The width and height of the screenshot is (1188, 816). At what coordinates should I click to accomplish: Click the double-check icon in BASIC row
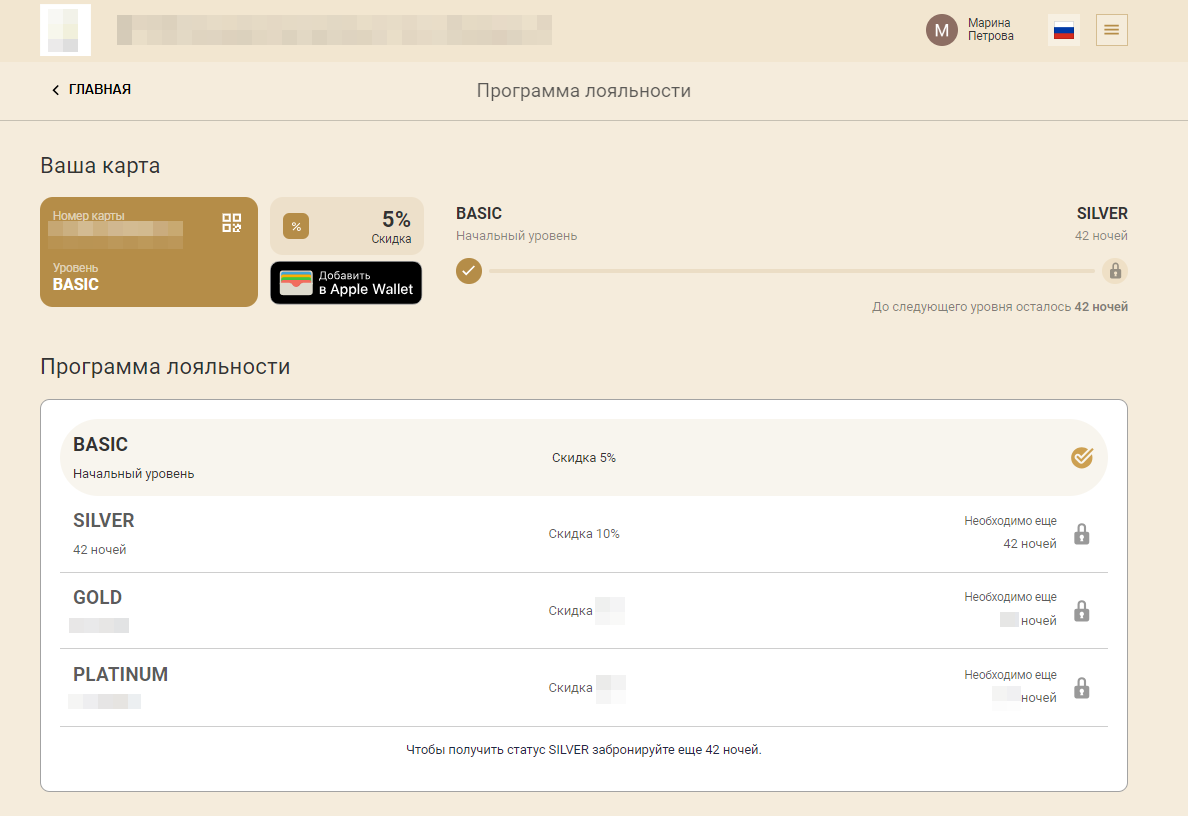tap(1082, 458)
